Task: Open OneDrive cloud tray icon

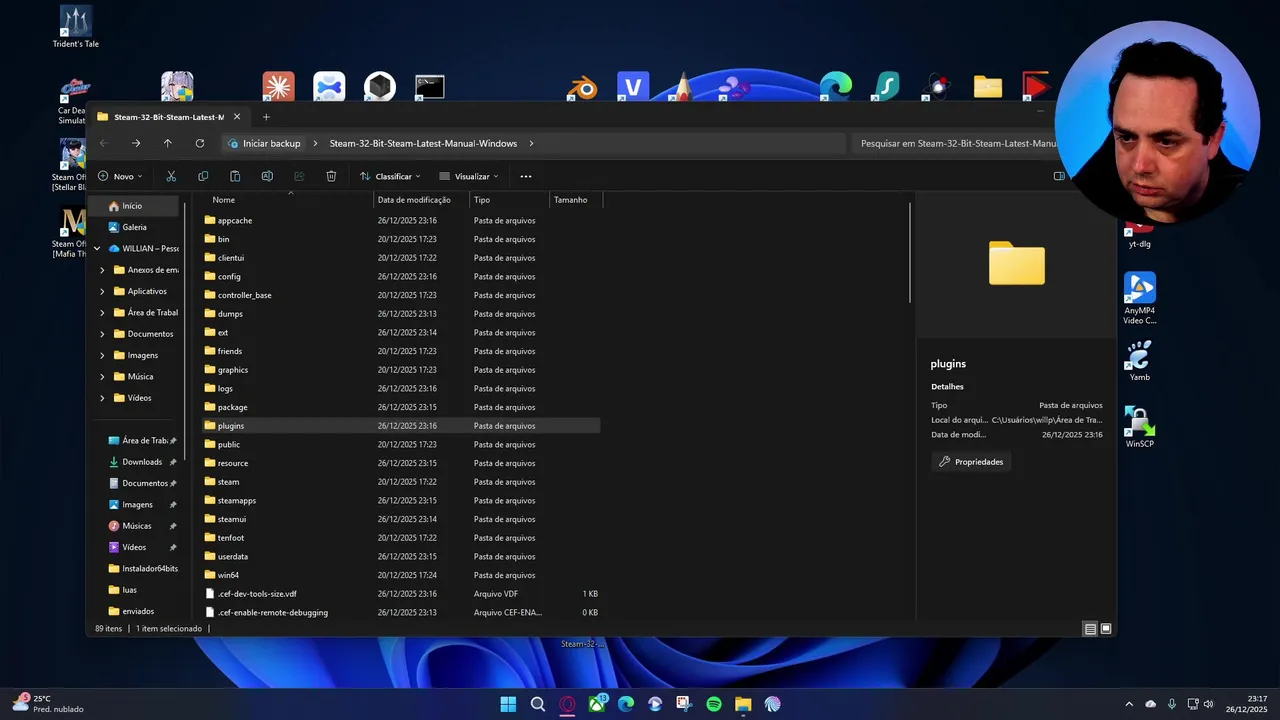Action: tap(1150, 704)
